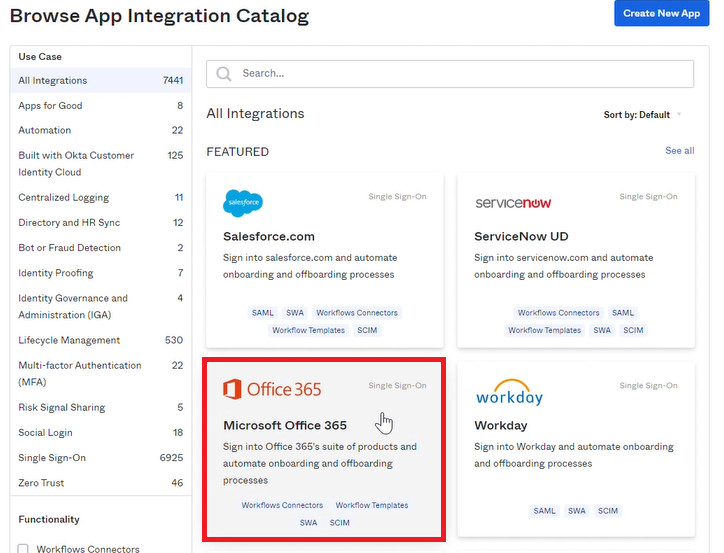The width and height of the screenshot is (724, 553).
Task: Click the 6925 count next to Single Sign-On
Action: tap(171, 457)
